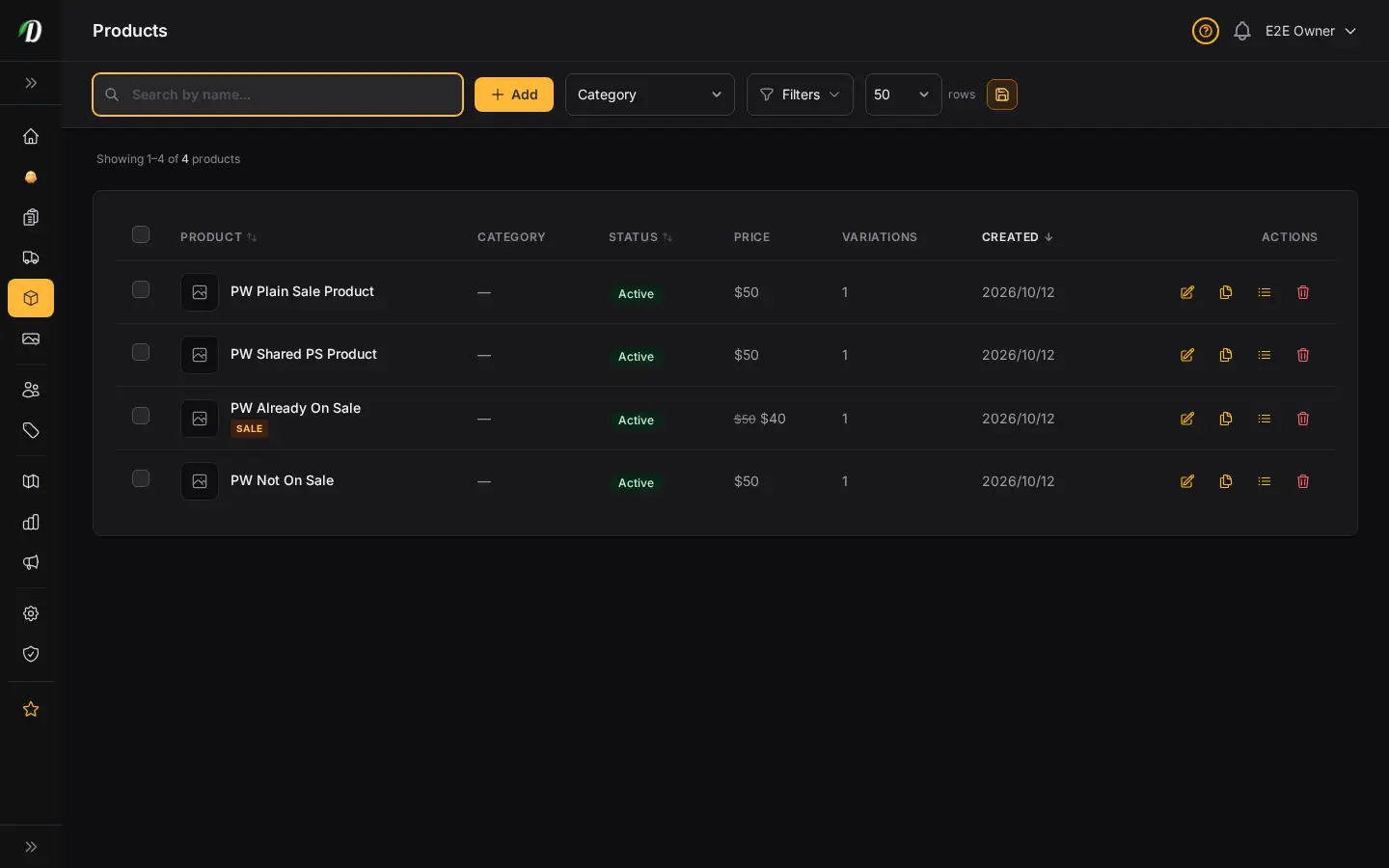The height and width of the screenshot is (868, 1389).
Task: Open the E2E Owner account menu
Action: 1311,31
